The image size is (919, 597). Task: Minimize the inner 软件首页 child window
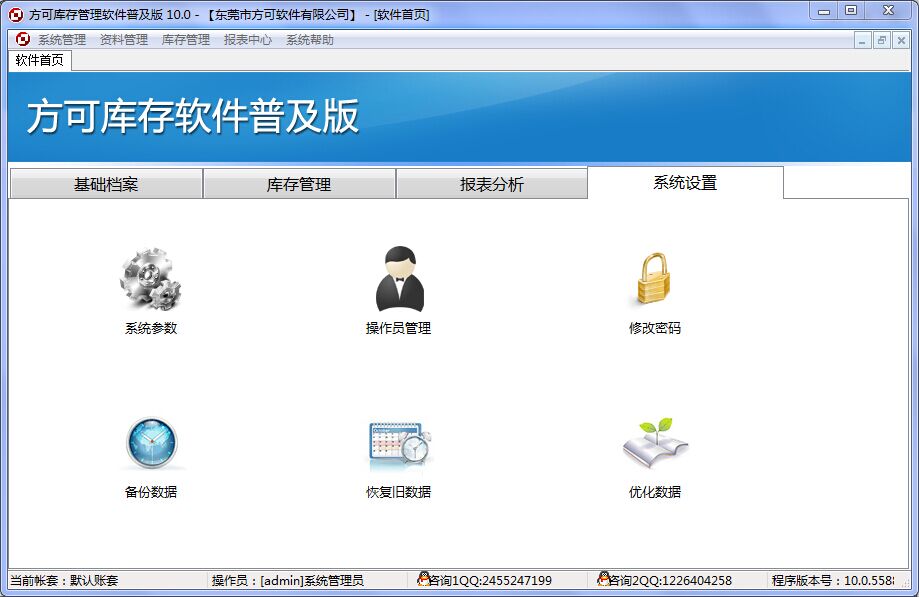862,40
